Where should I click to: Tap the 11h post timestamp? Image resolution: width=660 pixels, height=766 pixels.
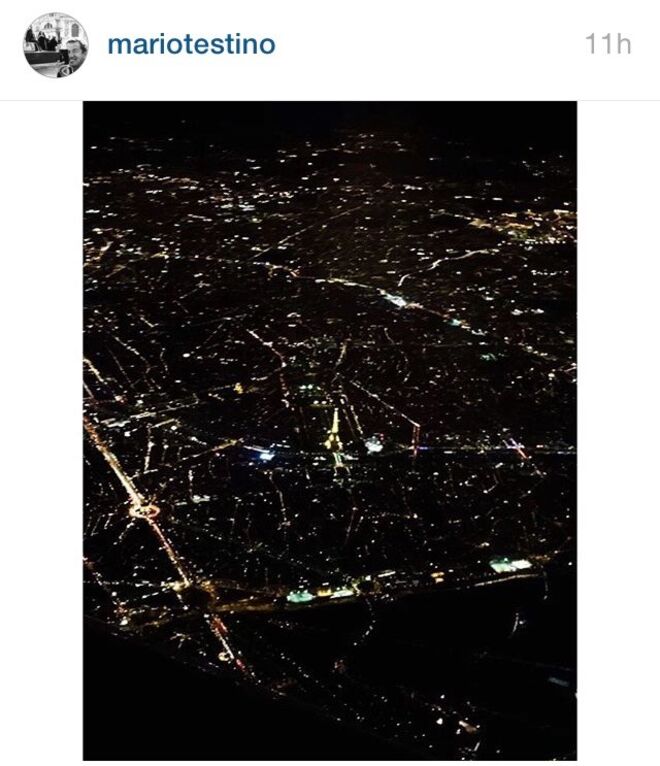coord(608,44)
